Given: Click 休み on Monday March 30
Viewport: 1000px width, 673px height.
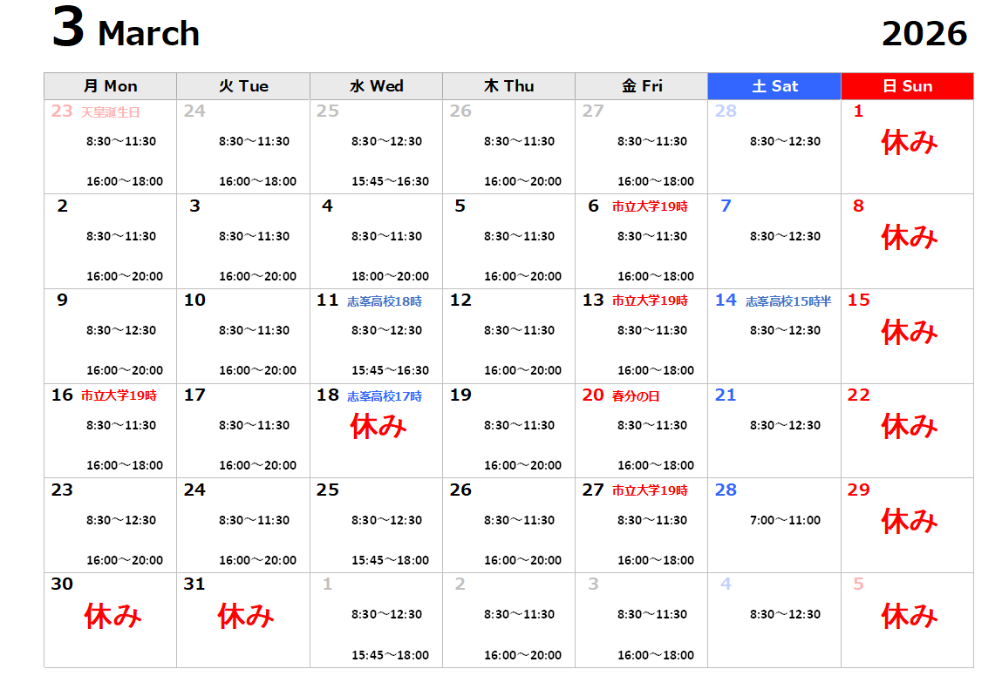Looking at the screenshot, I should pyautogui.click(x=112, y=616).
